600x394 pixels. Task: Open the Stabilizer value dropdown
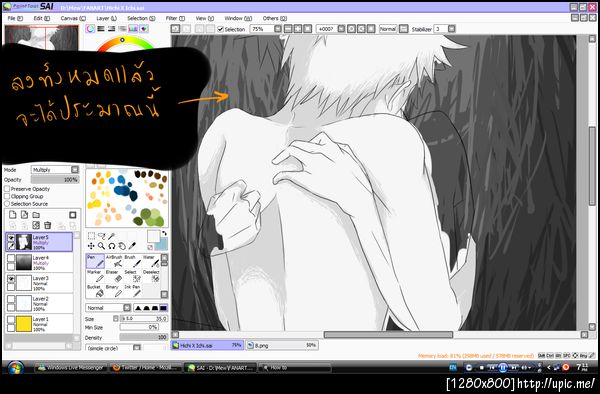(445, 29)
